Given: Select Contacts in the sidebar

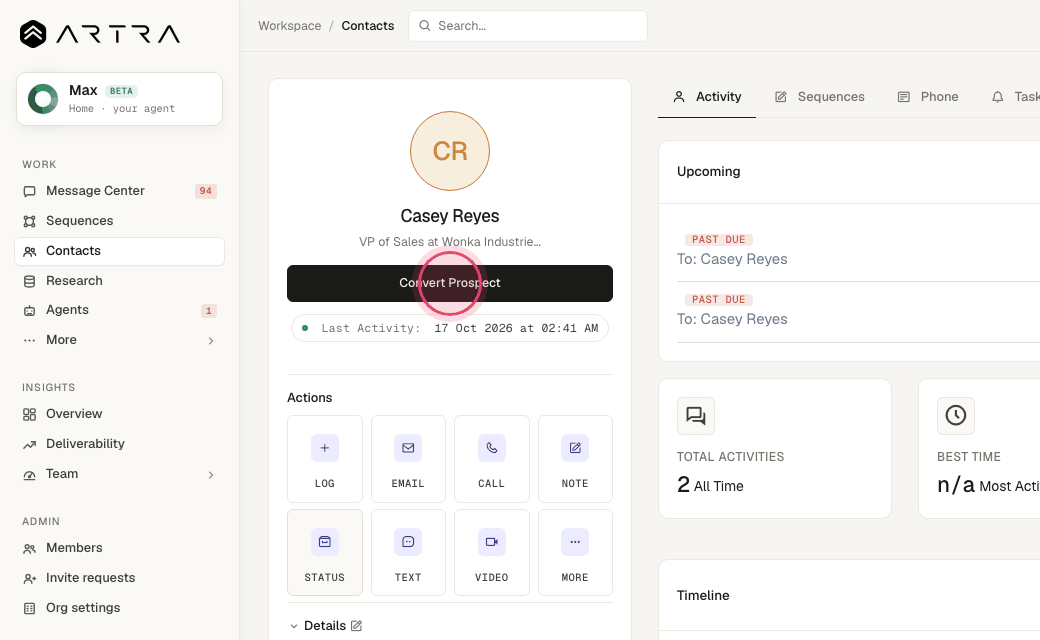Looking at the screenshot, I should click(x=119, y=251).
